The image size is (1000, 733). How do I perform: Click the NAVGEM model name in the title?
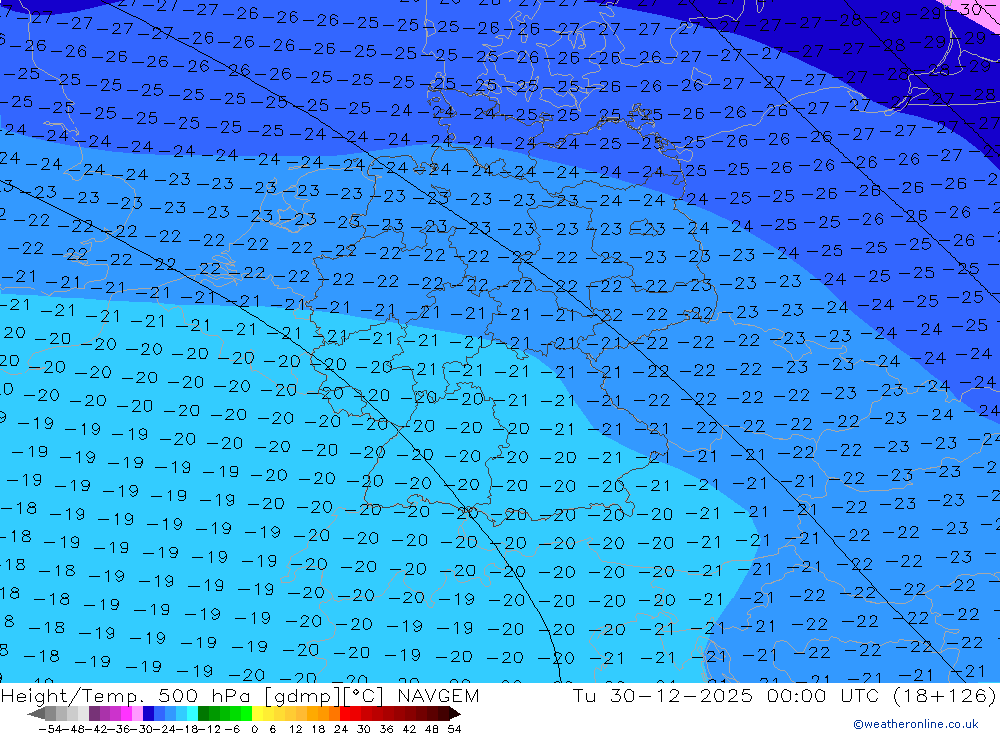pyautogui.click(x=438, y=695)
